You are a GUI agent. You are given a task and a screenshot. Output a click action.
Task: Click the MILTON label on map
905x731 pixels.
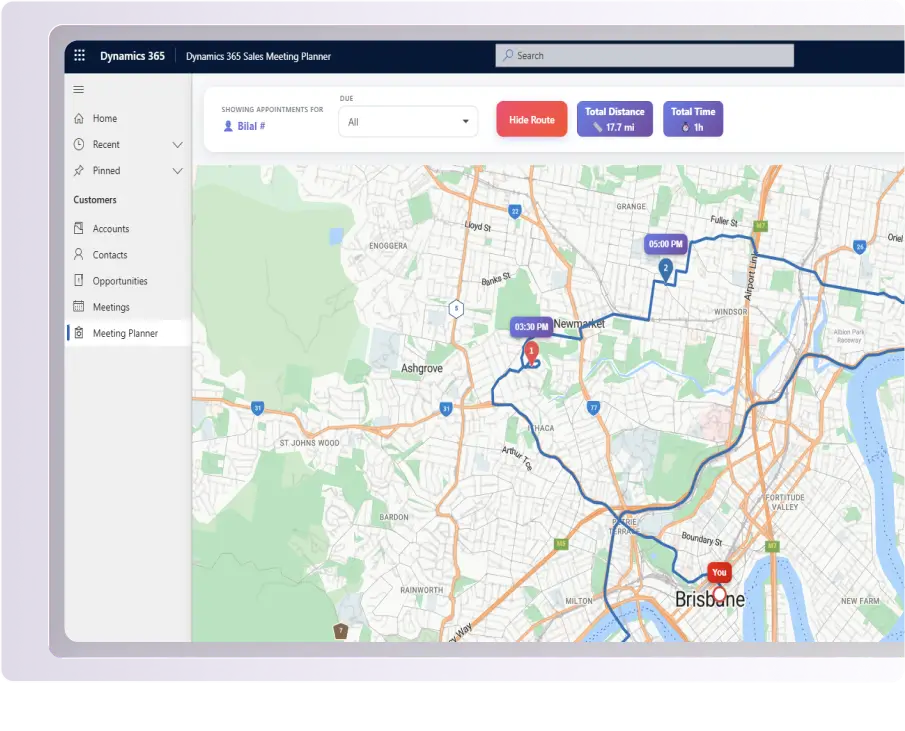[579, 601]
